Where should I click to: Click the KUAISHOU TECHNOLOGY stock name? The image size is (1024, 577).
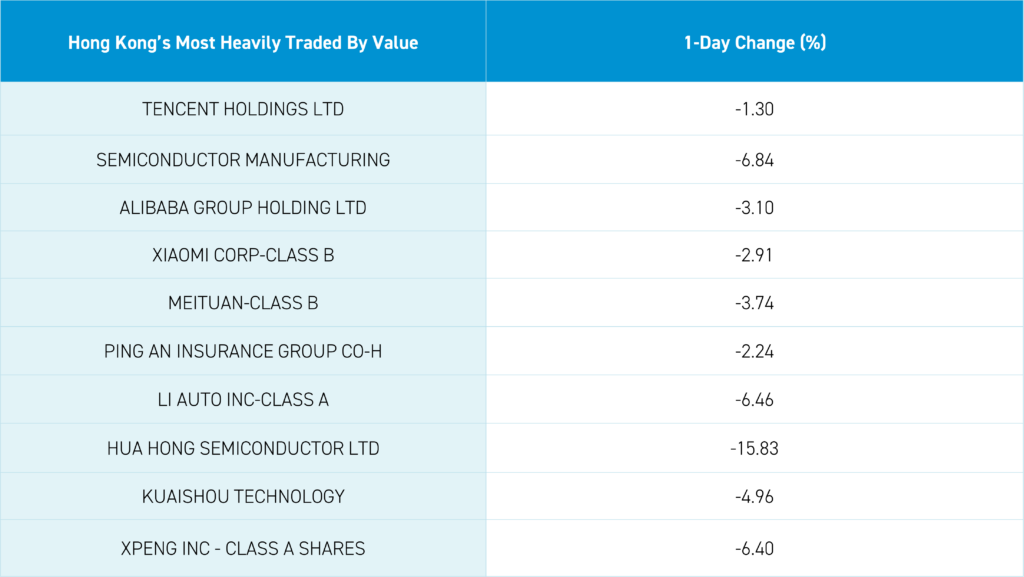[x=243, y=497]
